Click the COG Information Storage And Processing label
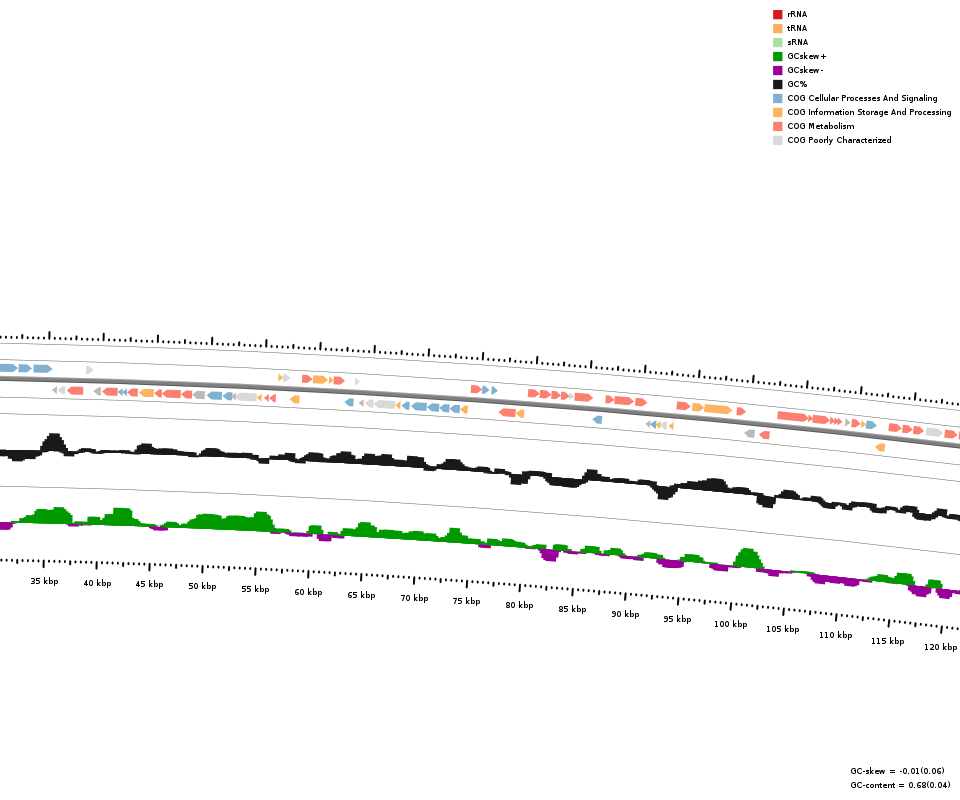 (869, 112)
